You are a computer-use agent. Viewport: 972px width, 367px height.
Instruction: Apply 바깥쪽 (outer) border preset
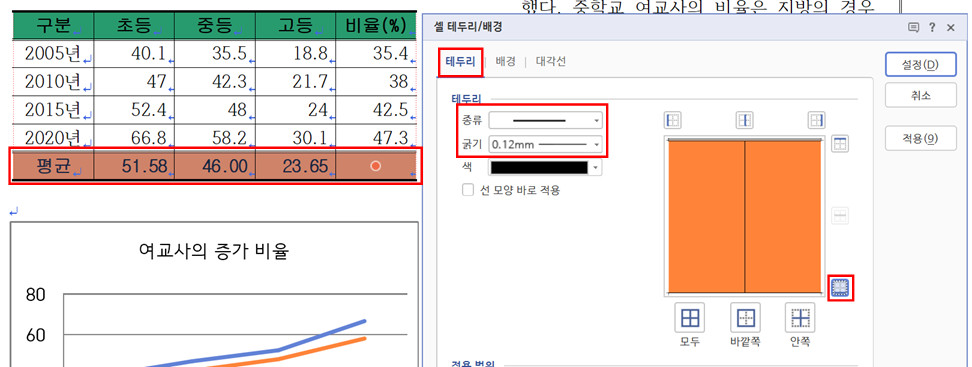point(744,319)
